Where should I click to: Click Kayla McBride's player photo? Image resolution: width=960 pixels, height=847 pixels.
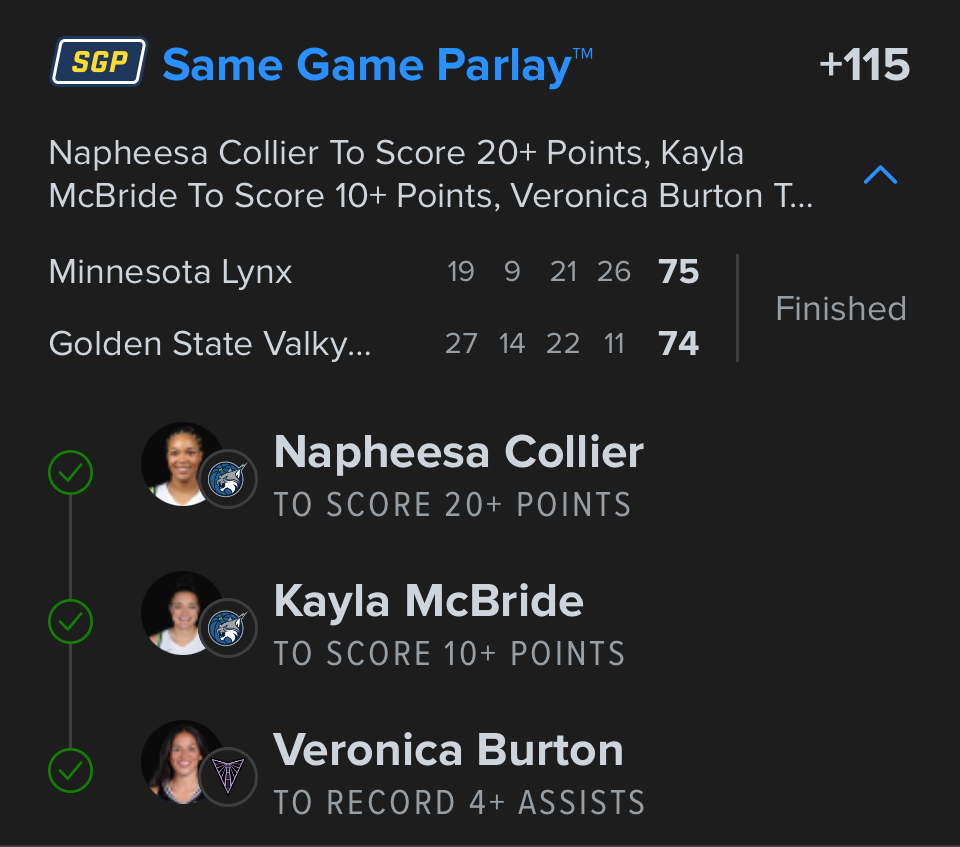click(x=180, y=612)
